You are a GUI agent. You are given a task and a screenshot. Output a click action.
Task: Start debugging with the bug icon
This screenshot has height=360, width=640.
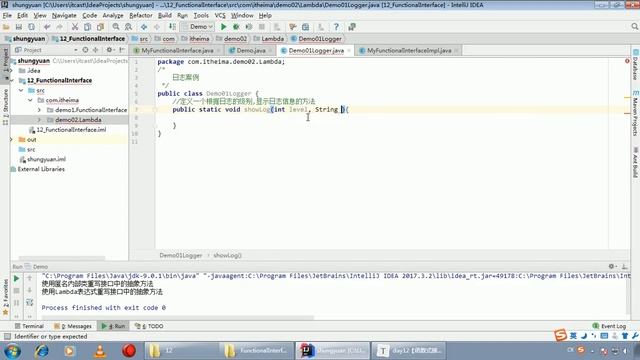tap(236, 27)
